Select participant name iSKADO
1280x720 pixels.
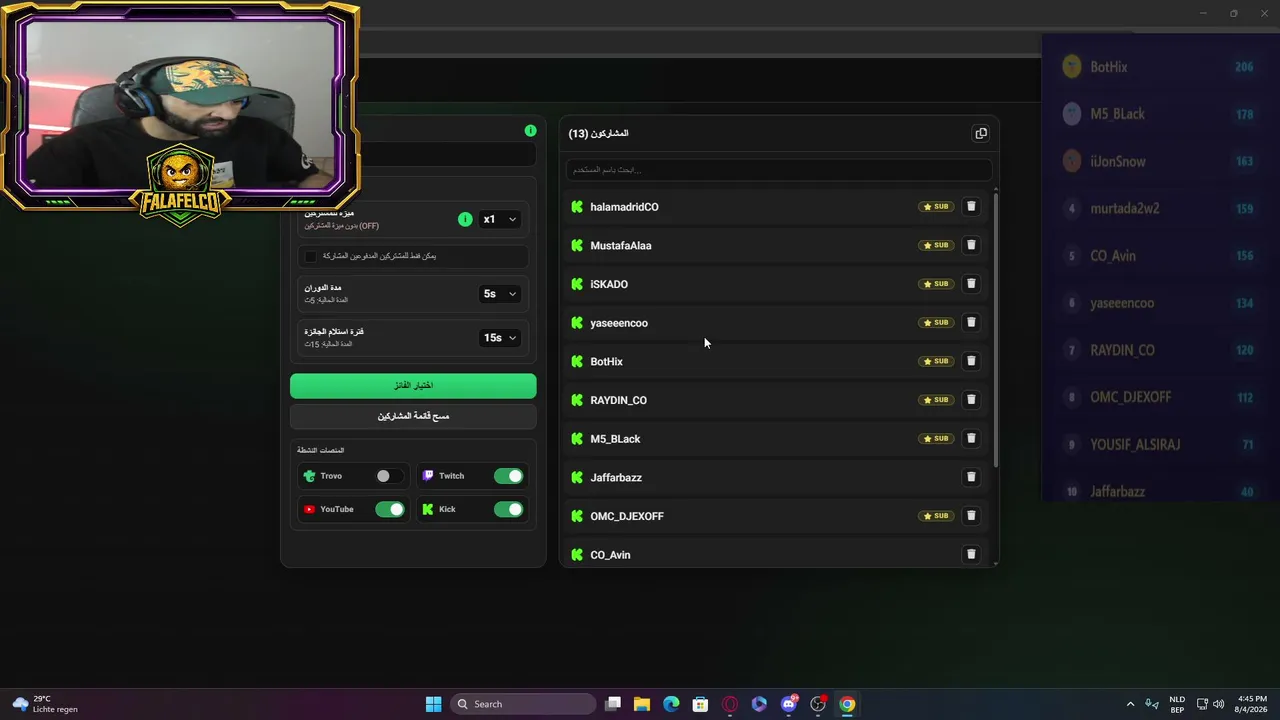point(609,284)
